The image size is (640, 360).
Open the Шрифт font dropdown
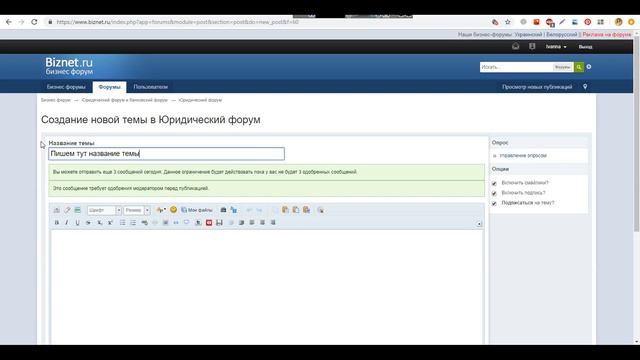click(x=104, y=210)
